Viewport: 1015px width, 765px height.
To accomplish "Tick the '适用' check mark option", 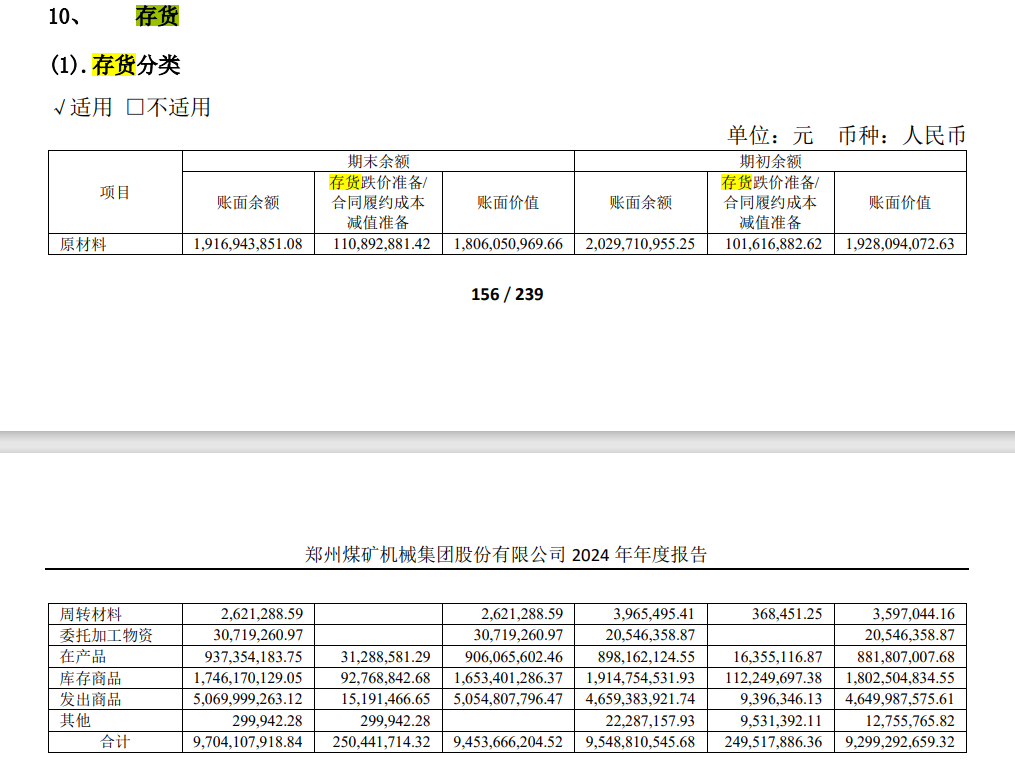I will click(83, 107).
